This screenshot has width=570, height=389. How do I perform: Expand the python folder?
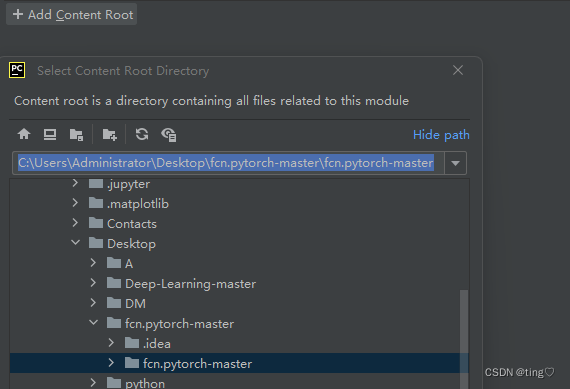click(93, 382)
